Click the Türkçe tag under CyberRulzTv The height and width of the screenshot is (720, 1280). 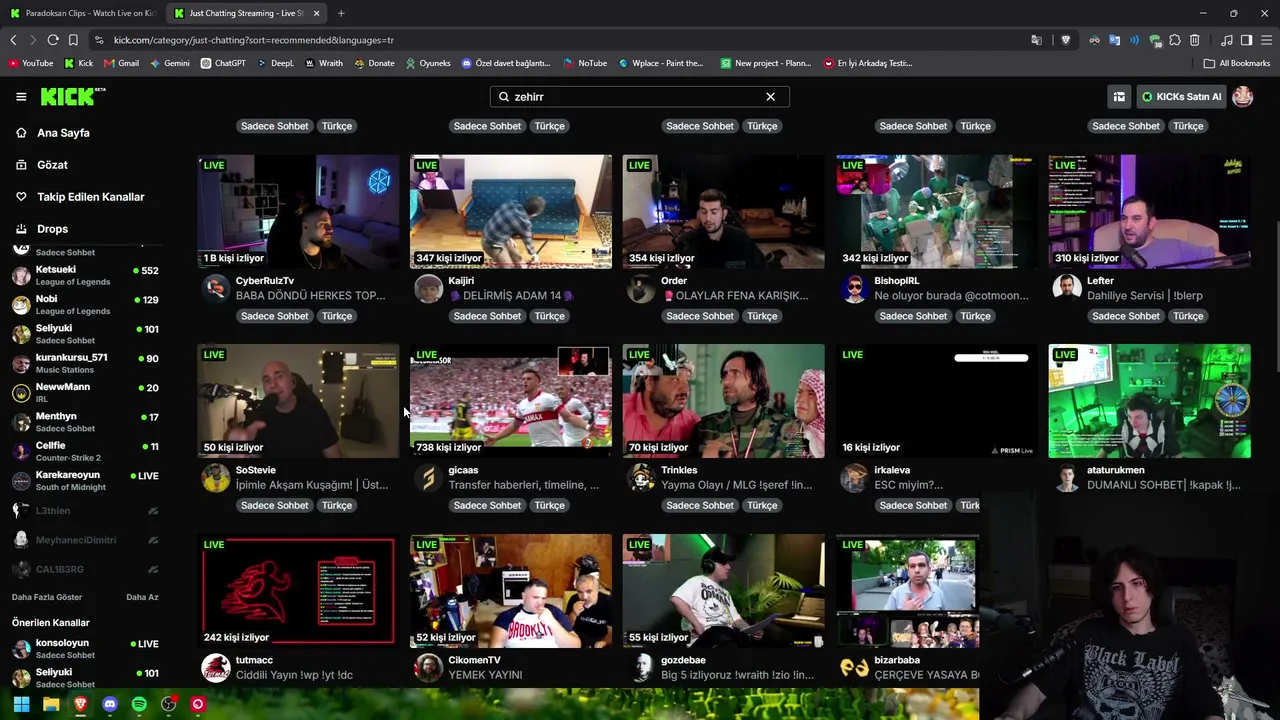(x=337, y=316)
